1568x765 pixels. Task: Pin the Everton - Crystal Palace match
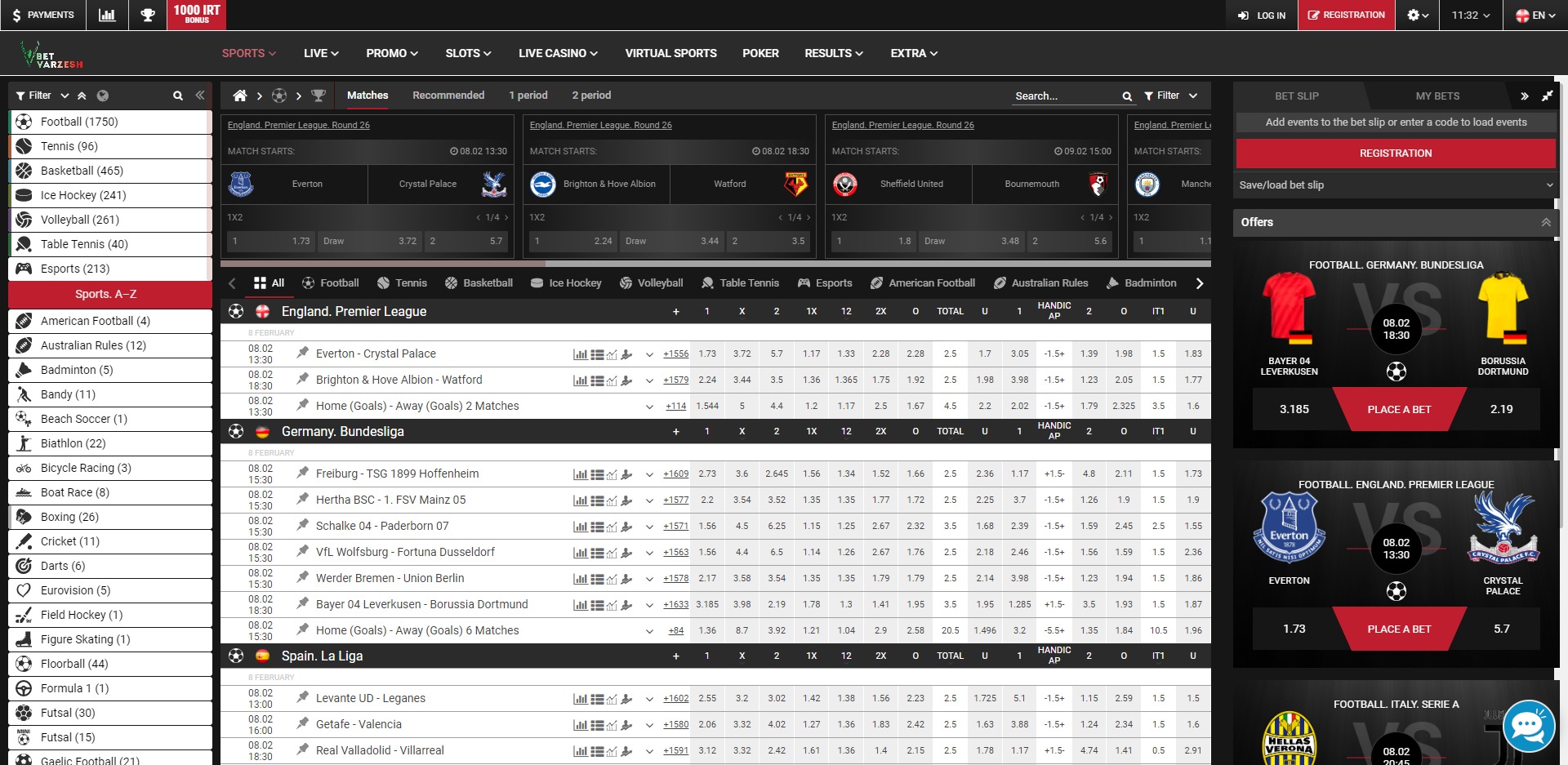point(302,353)
